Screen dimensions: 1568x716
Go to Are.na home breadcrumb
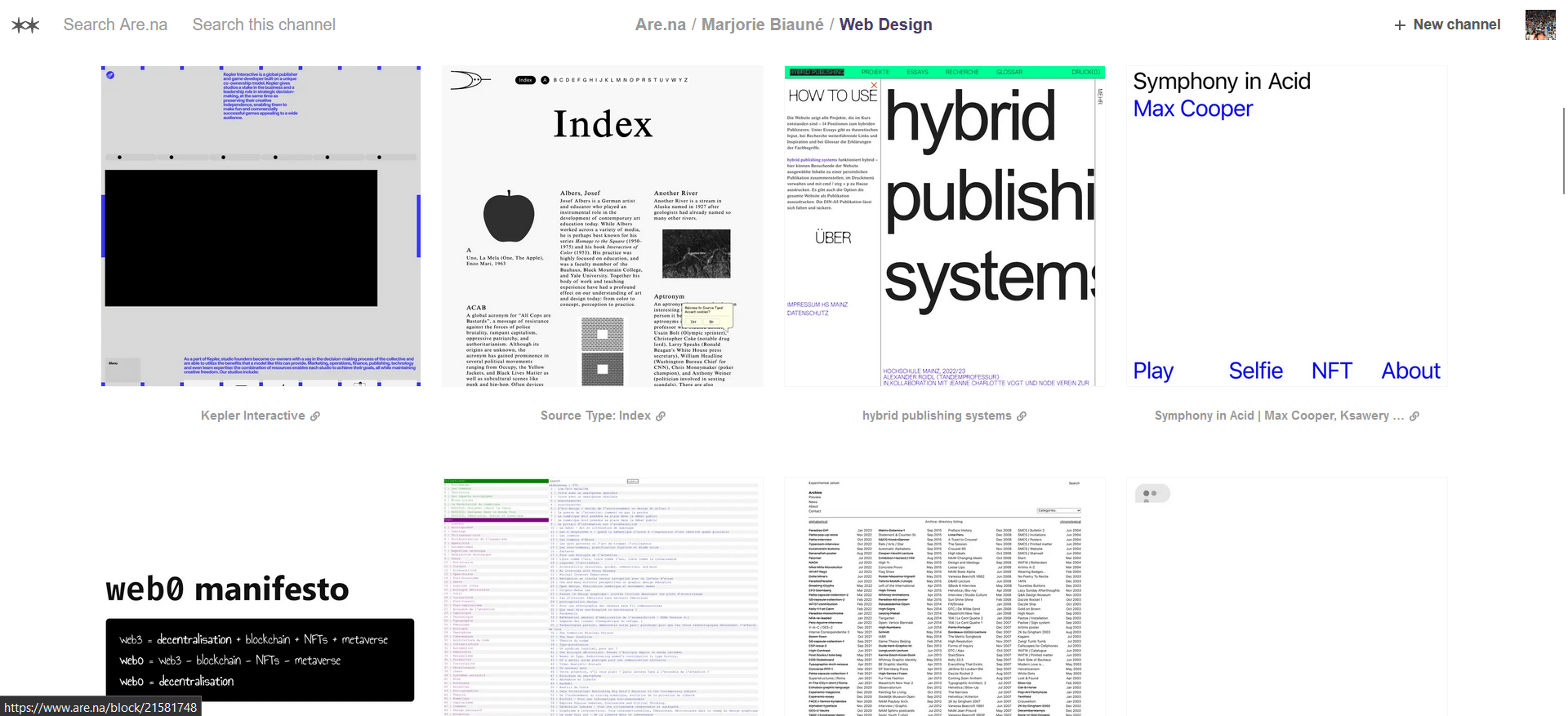point(660,24)
